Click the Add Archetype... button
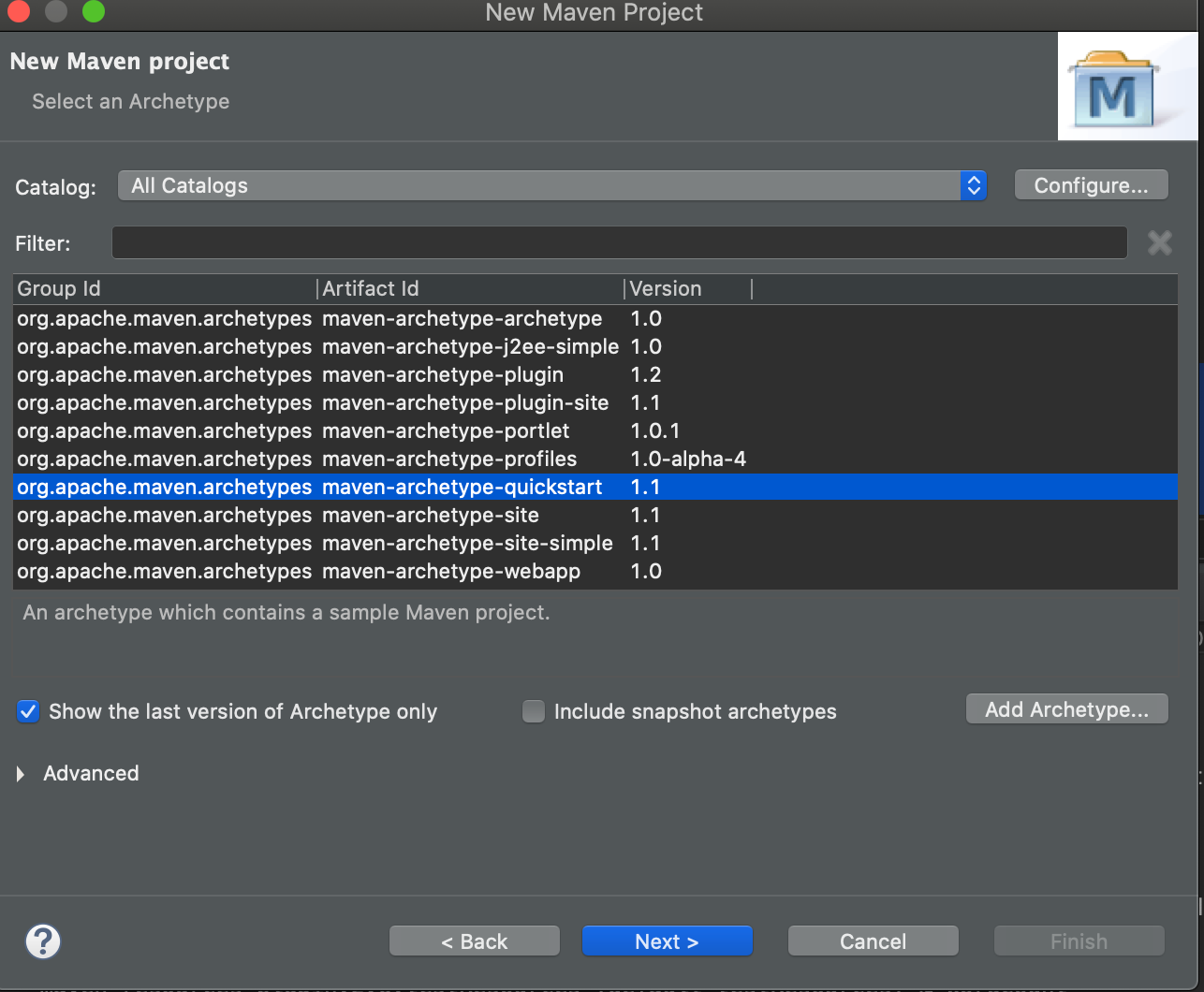The image size is (1204, 992). tap(1067, 709)
